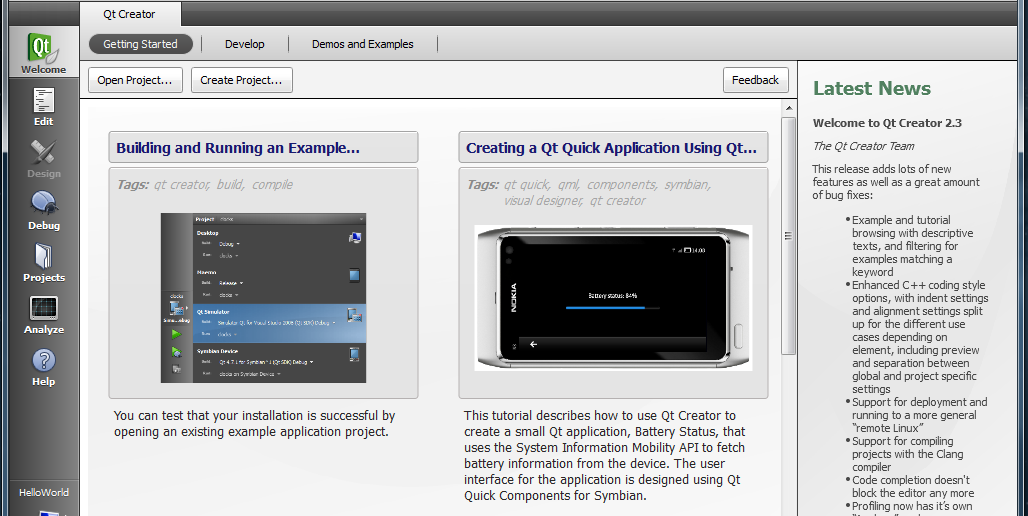Click the scrollbar up arrow
The height and width of the screenshot is (516, 1028).
point(789,108)
